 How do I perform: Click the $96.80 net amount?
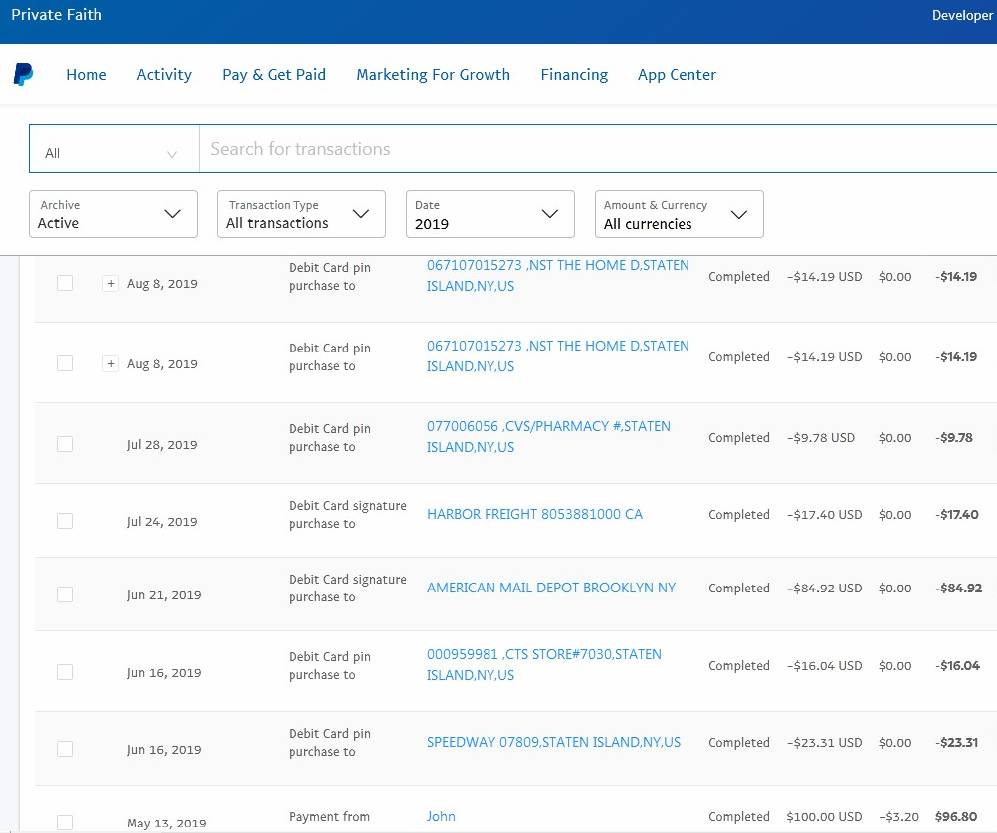point(956,816)
